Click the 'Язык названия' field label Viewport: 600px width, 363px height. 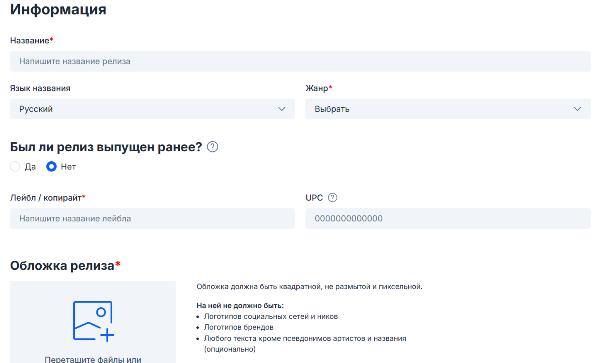40,88
